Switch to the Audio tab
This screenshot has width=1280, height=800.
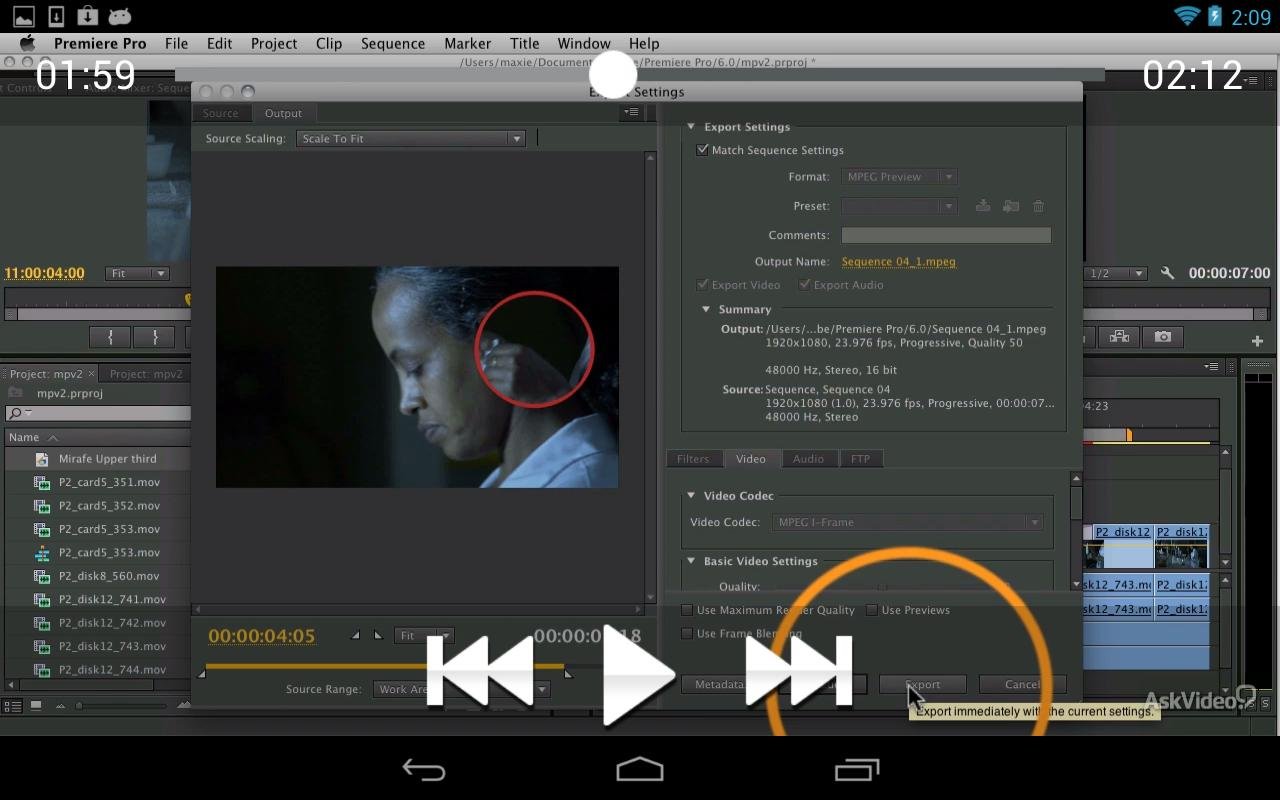808,459
